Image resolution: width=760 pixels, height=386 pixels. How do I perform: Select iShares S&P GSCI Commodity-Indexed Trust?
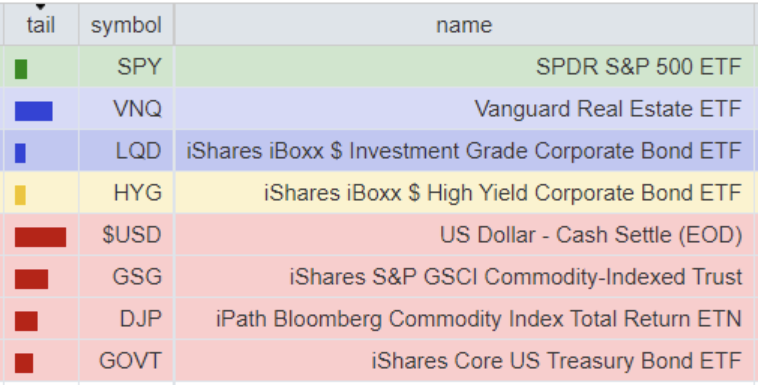pos(516,277)
